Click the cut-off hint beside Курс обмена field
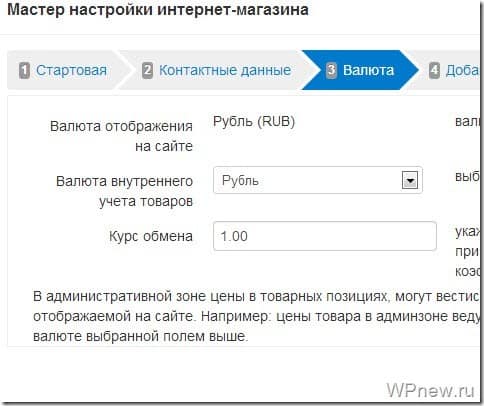Viewport: 484px width, 406px height. (x=467, y=252)
